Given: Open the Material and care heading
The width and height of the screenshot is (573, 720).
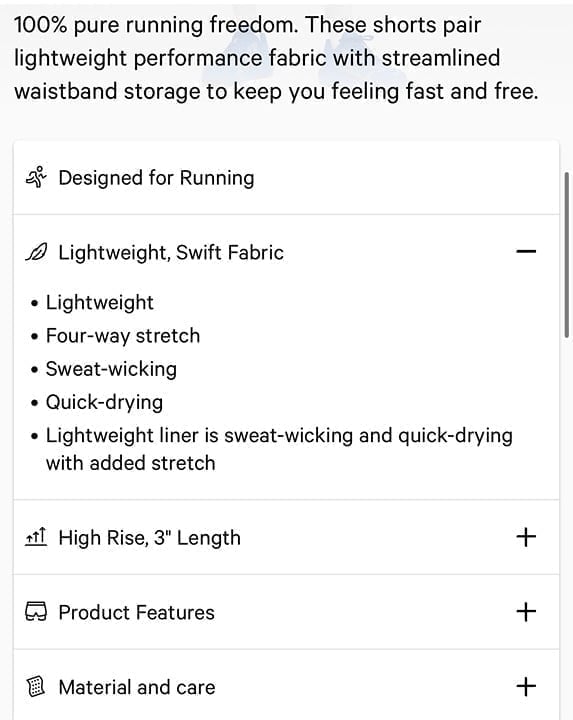Looking at the screenshot, I should 137,687.
